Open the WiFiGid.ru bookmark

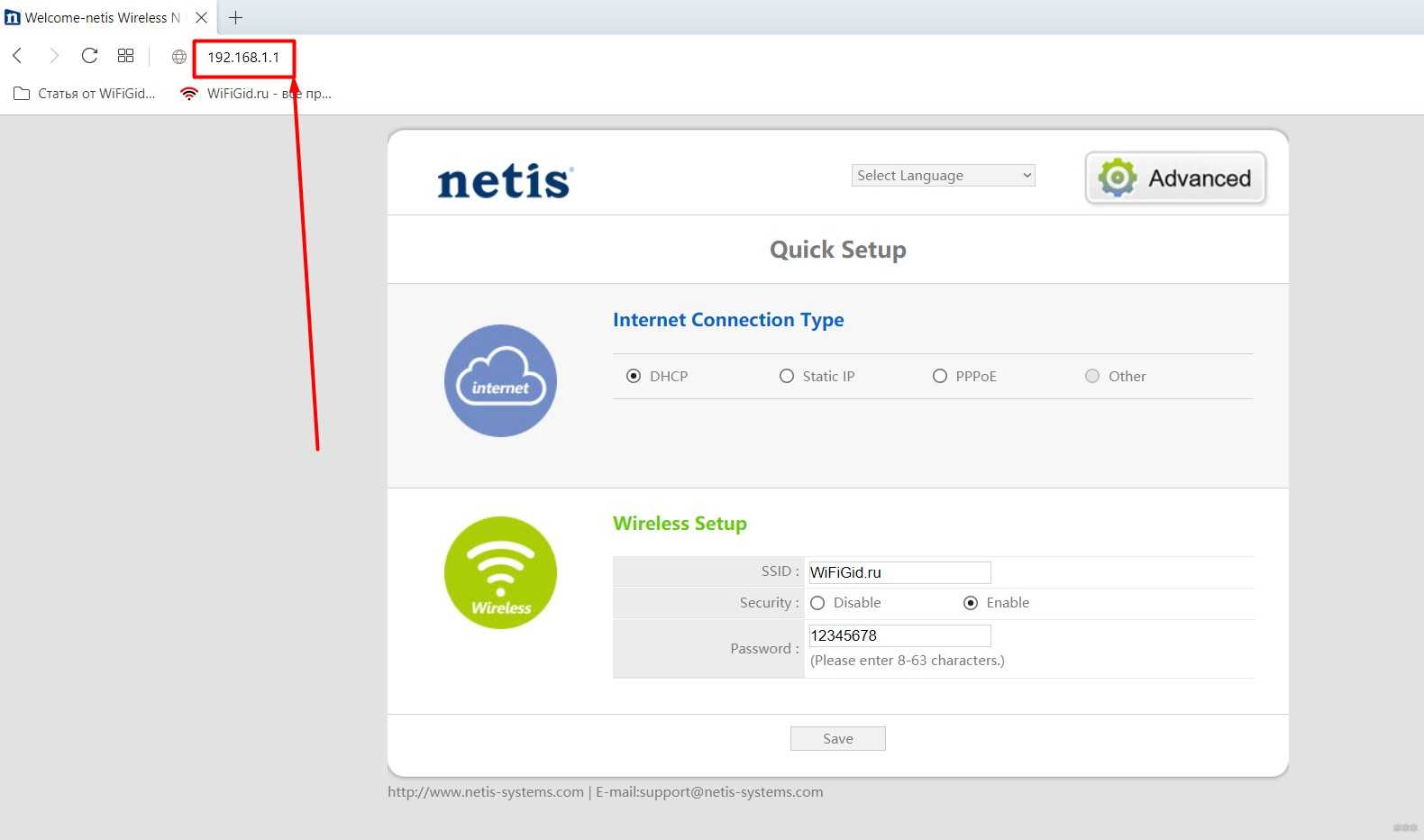click(x=256, y=94)
